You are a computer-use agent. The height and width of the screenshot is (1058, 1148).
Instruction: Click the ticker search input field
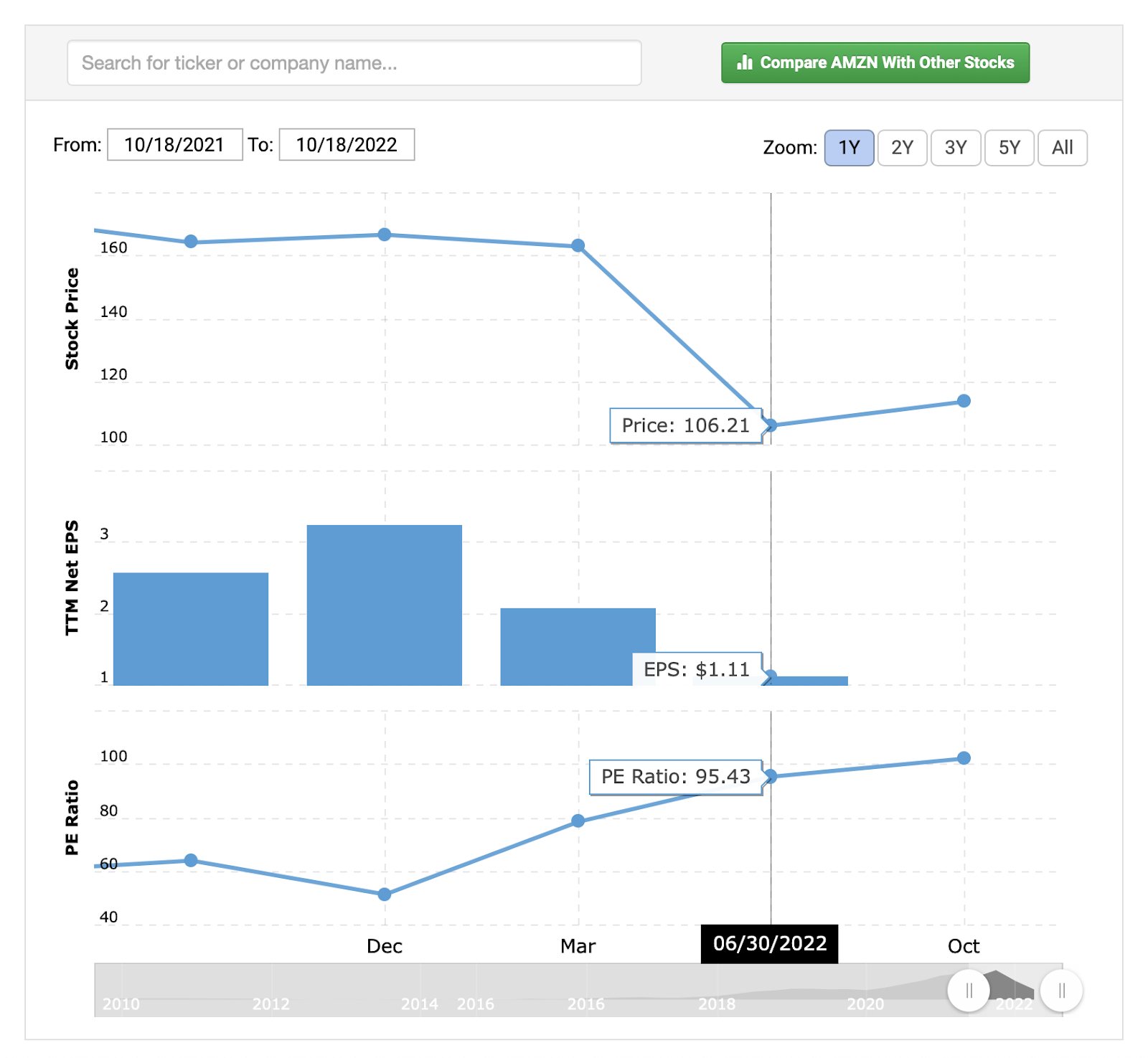pyautogui.click(x=354, y=63)
